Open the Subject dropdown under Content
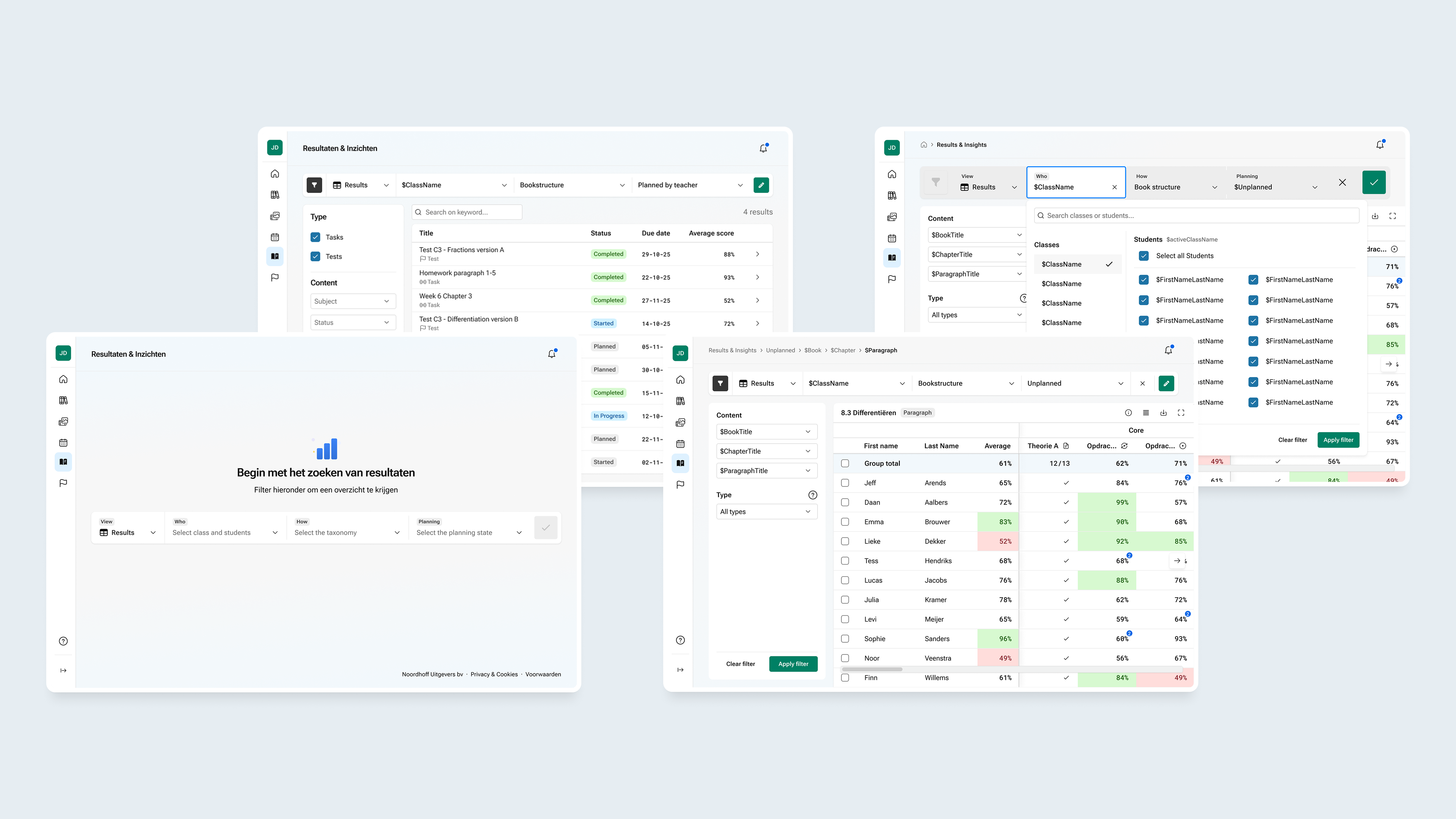Image resolution: width=1456 pixels, height=819 pixels. click(353, 301)
